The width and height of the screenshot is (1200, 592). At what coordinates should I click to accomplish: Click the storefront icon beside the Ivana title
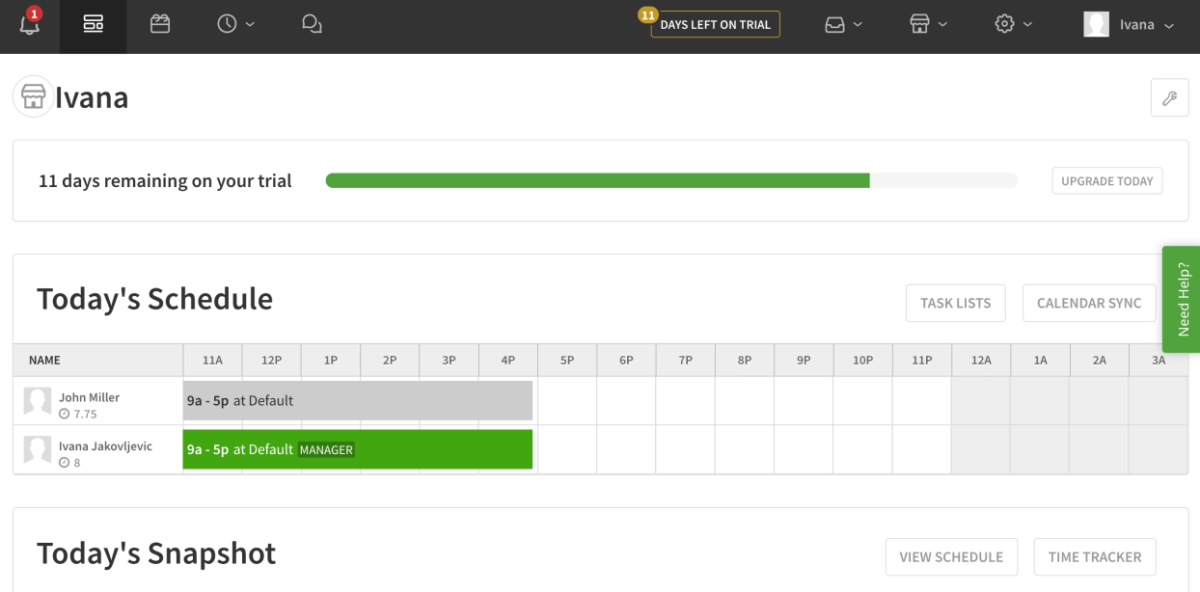[x=34, y=95]
